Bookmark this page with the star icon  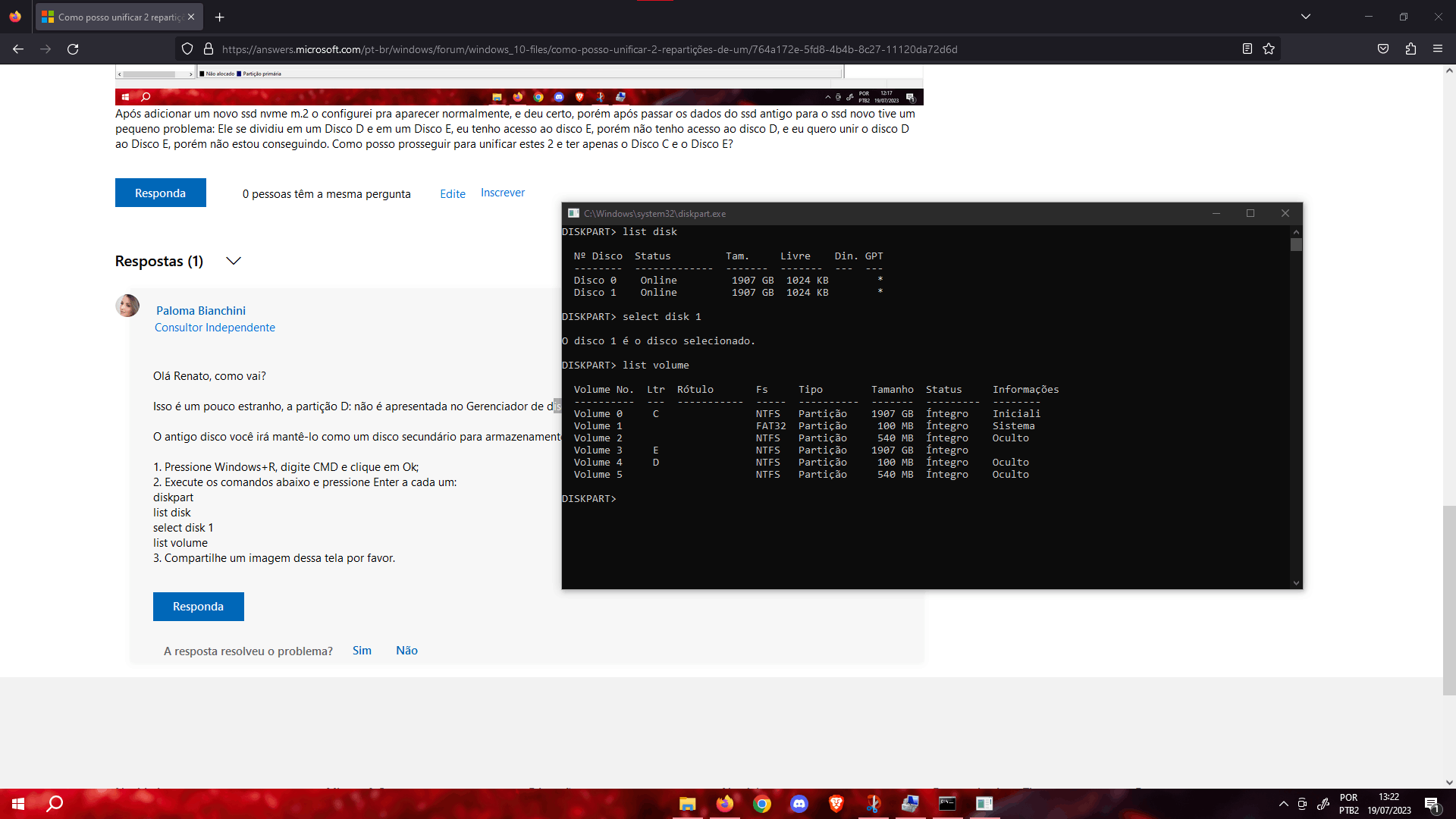pos(1269,49)
